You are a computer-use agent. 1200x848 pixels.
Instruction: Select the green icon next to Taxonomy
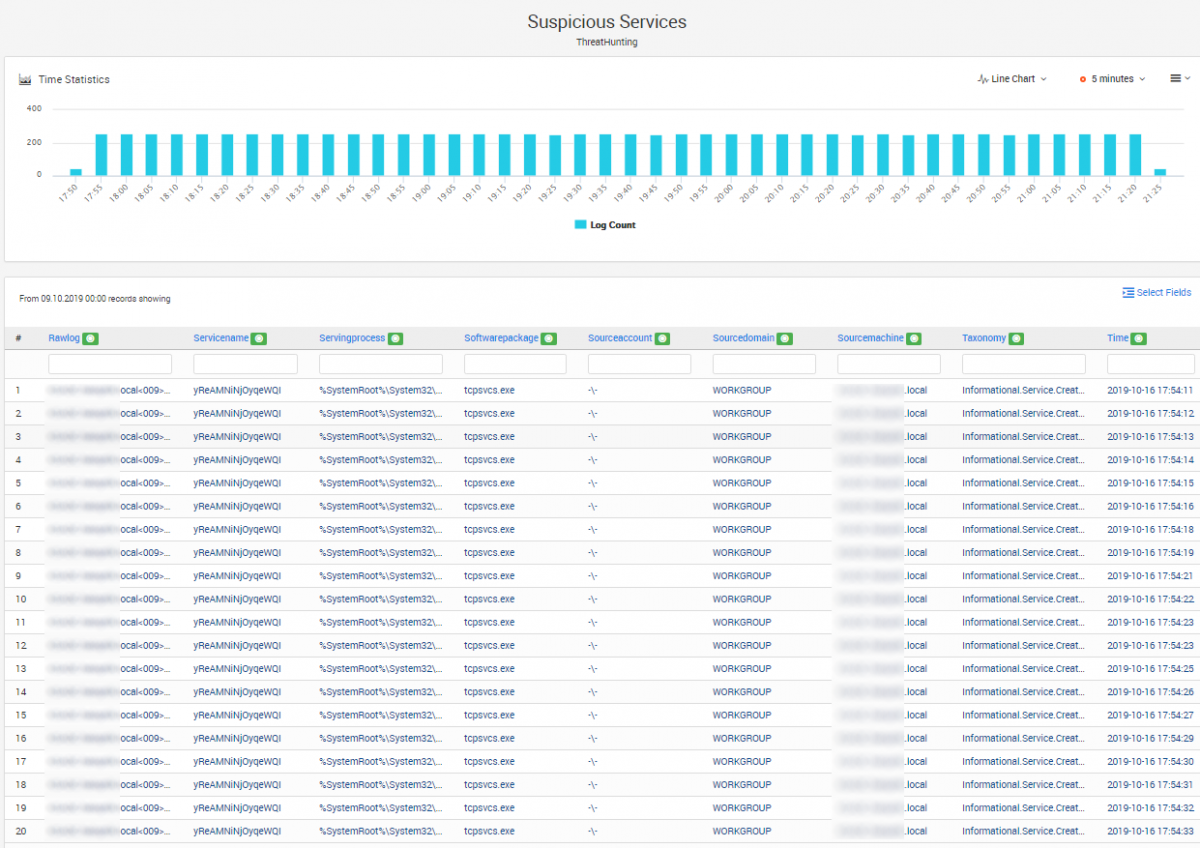point(1015,338)
